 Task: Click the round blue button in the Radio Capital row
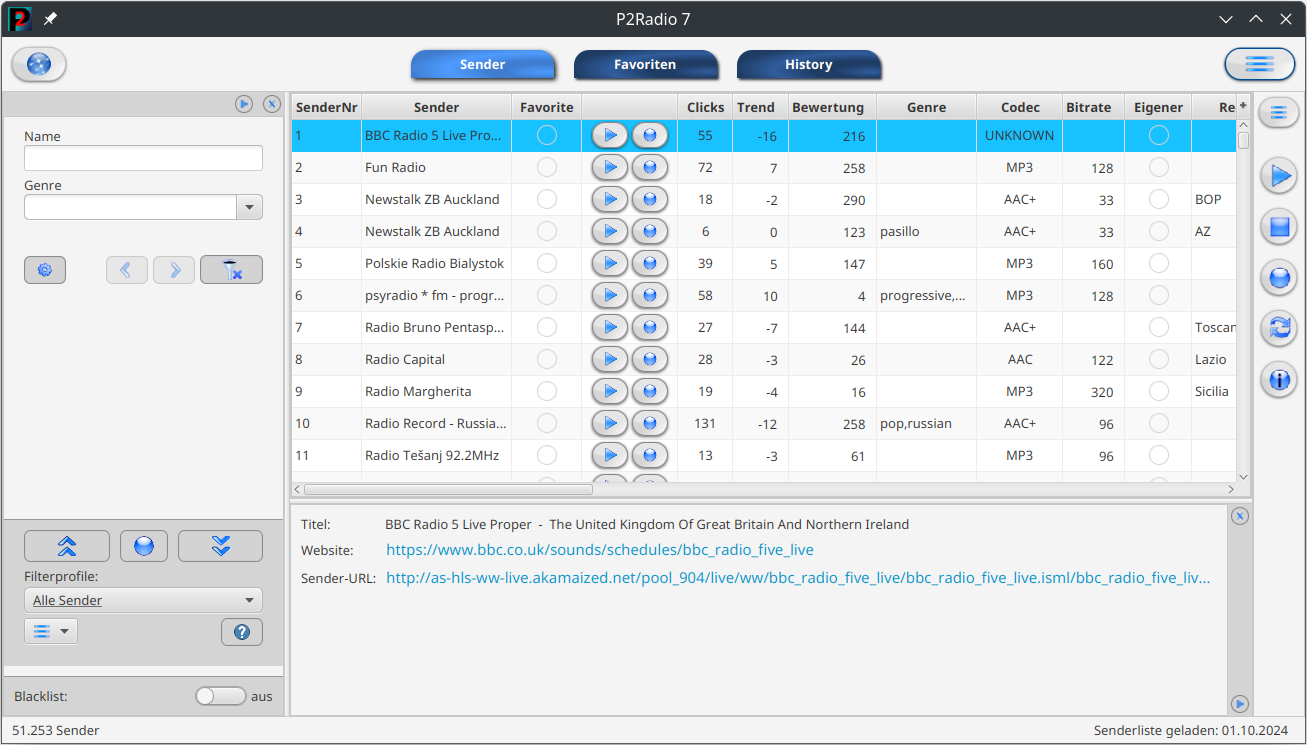pyautogui.click(x=650, y=359)
